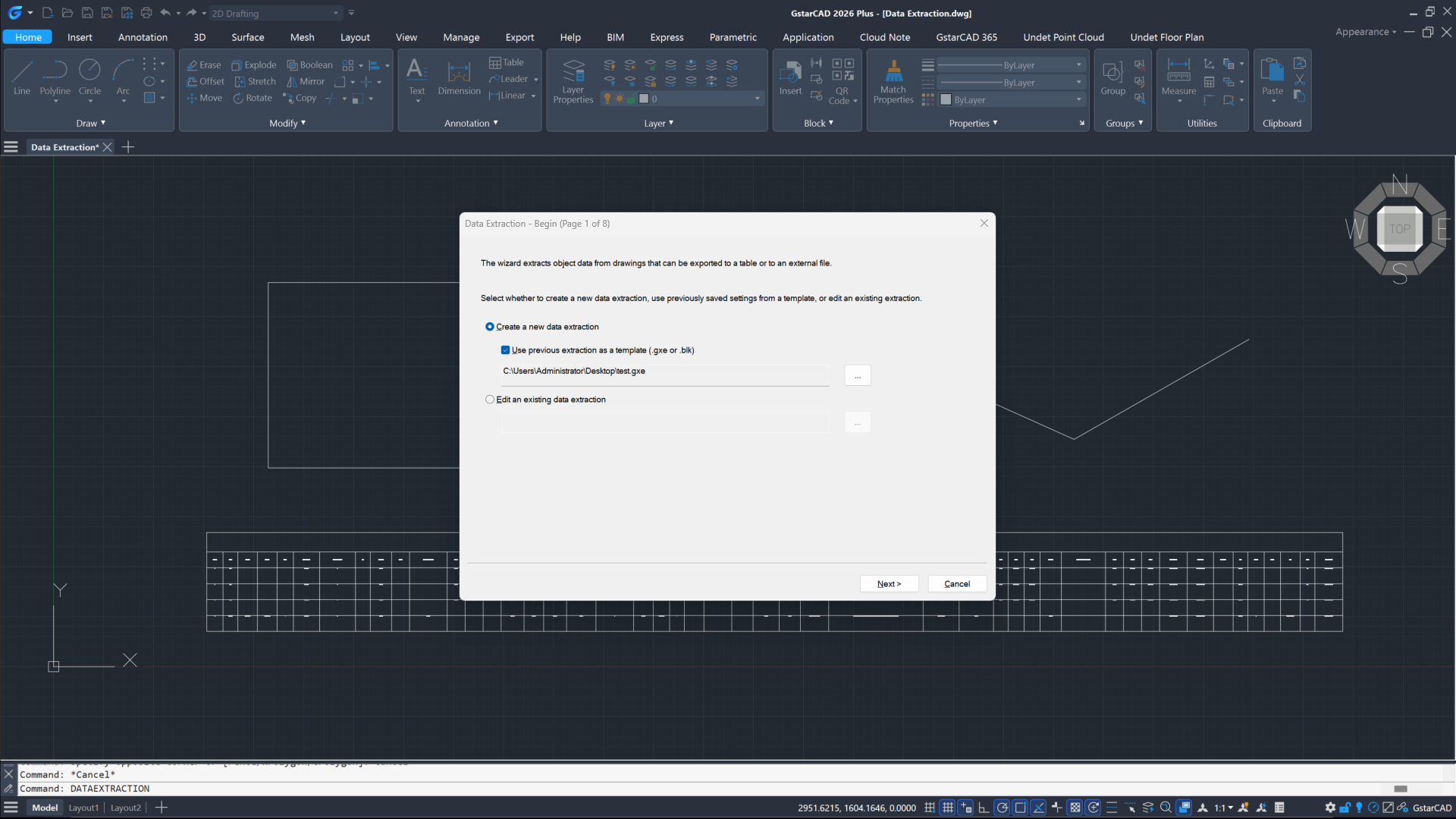Toggle ortho mode in status bar
The image size is (1456, 819).
coord(984,808)
